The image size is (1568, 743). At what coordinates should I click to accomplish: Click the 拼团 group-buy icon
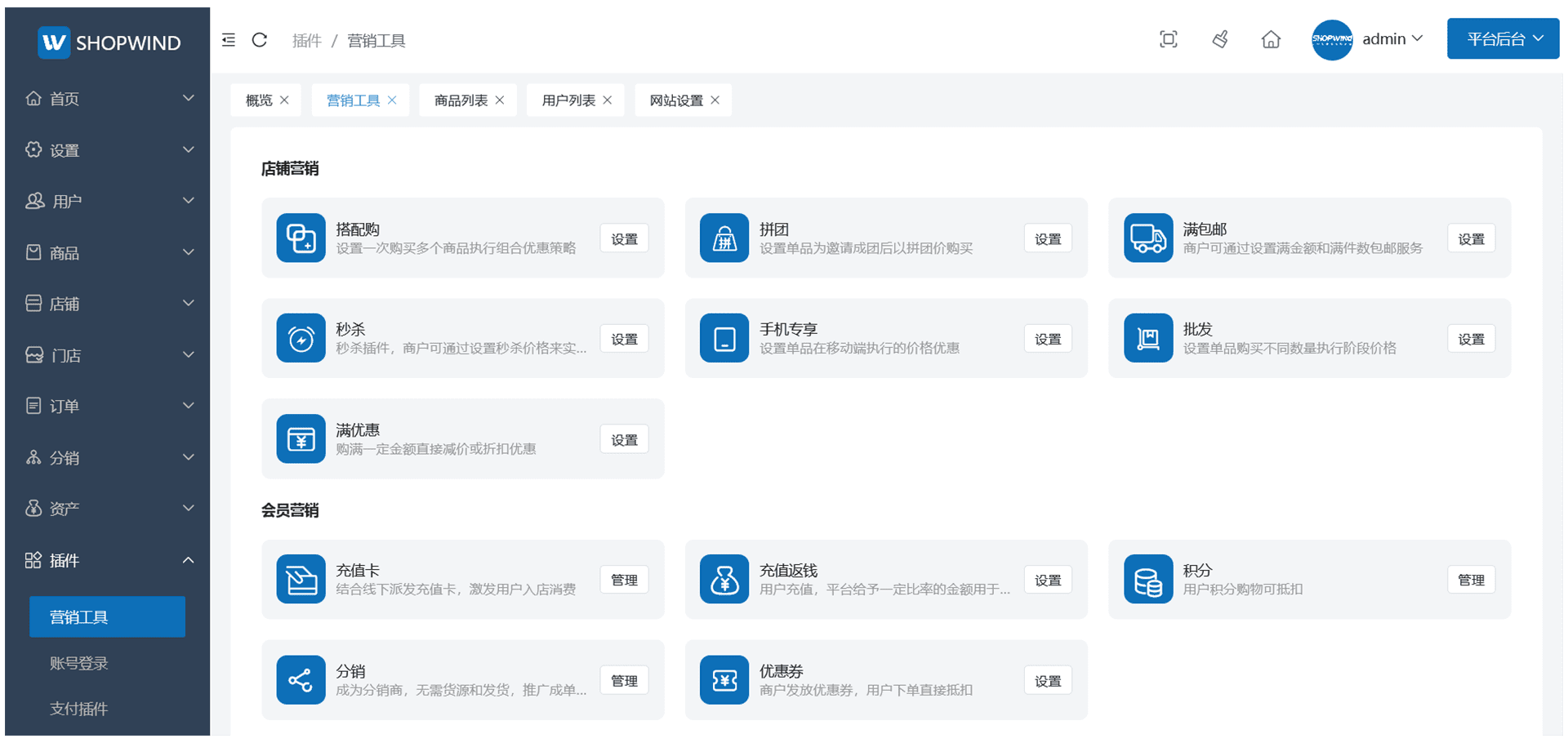(724, 238)
